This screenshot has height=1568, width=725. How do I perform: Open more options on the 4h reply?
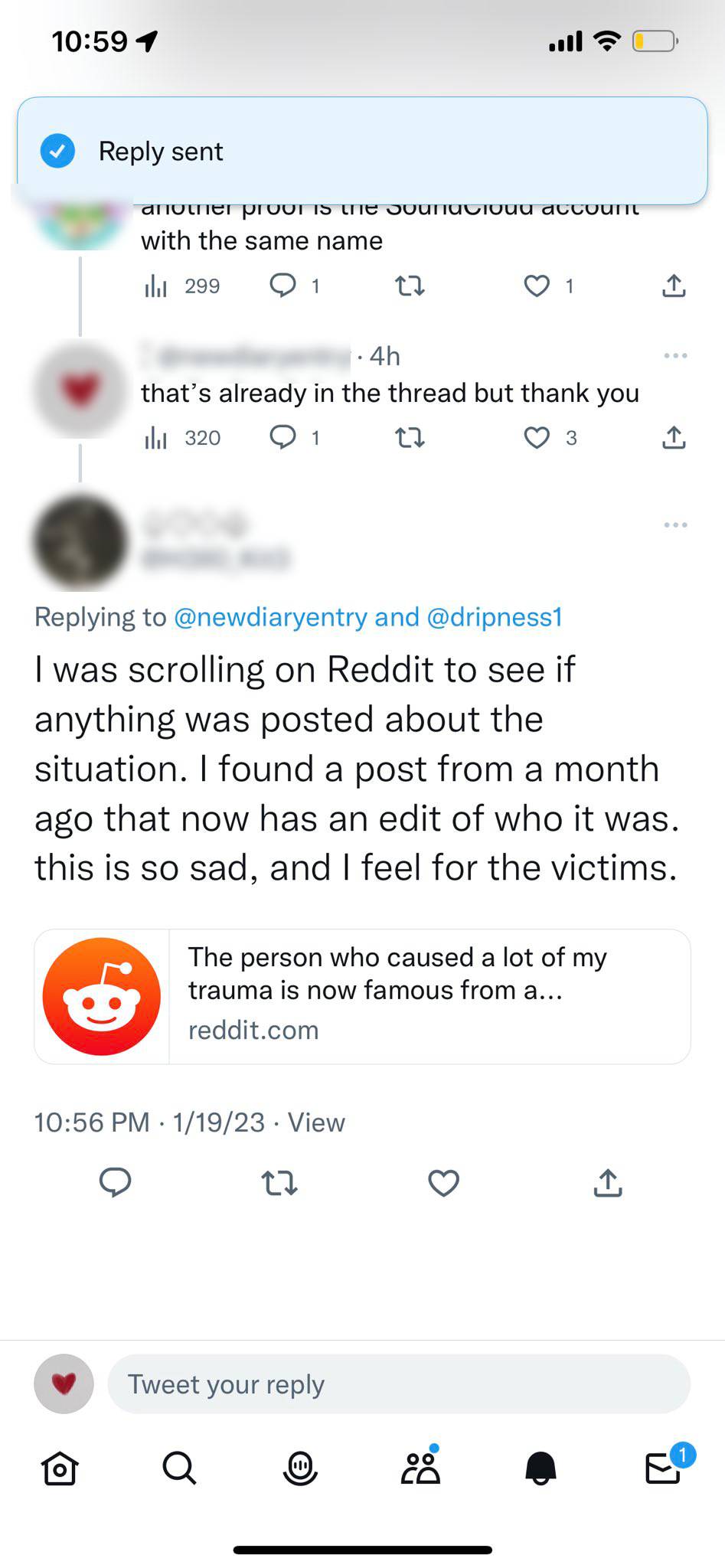pyautogui.click(x=675, y=356)
